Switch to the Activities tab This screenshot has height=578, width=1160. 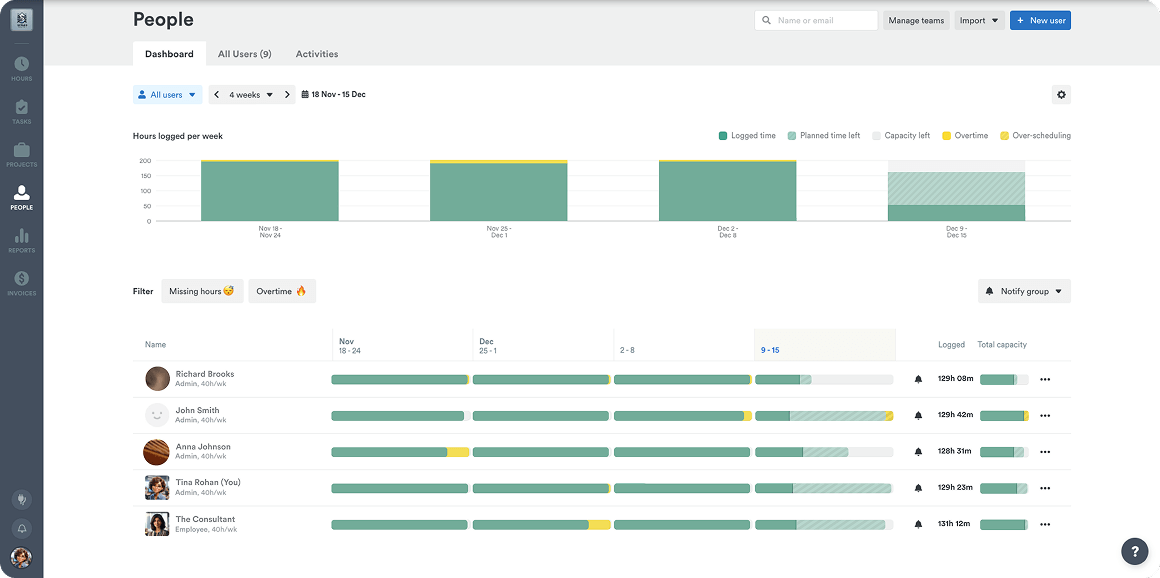click(317, 54)
